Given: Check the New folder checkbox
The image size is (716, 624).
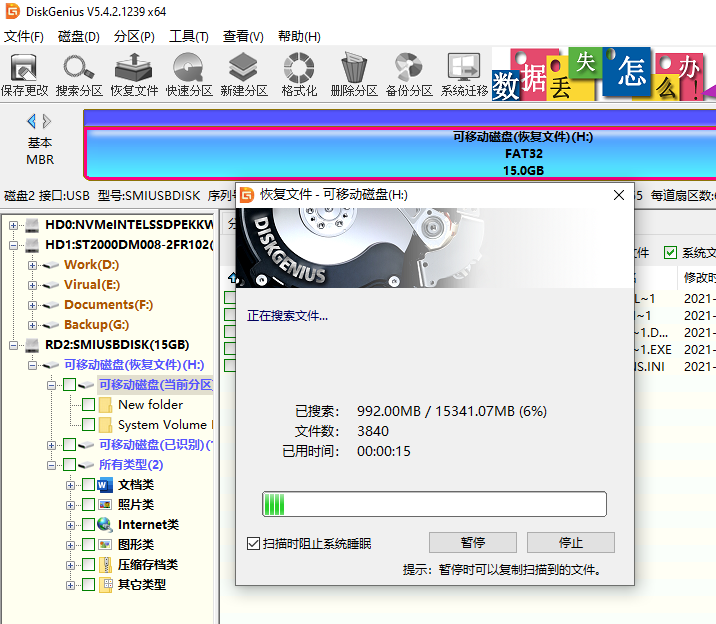Looking at the screenshot, I should click(89, 405).
